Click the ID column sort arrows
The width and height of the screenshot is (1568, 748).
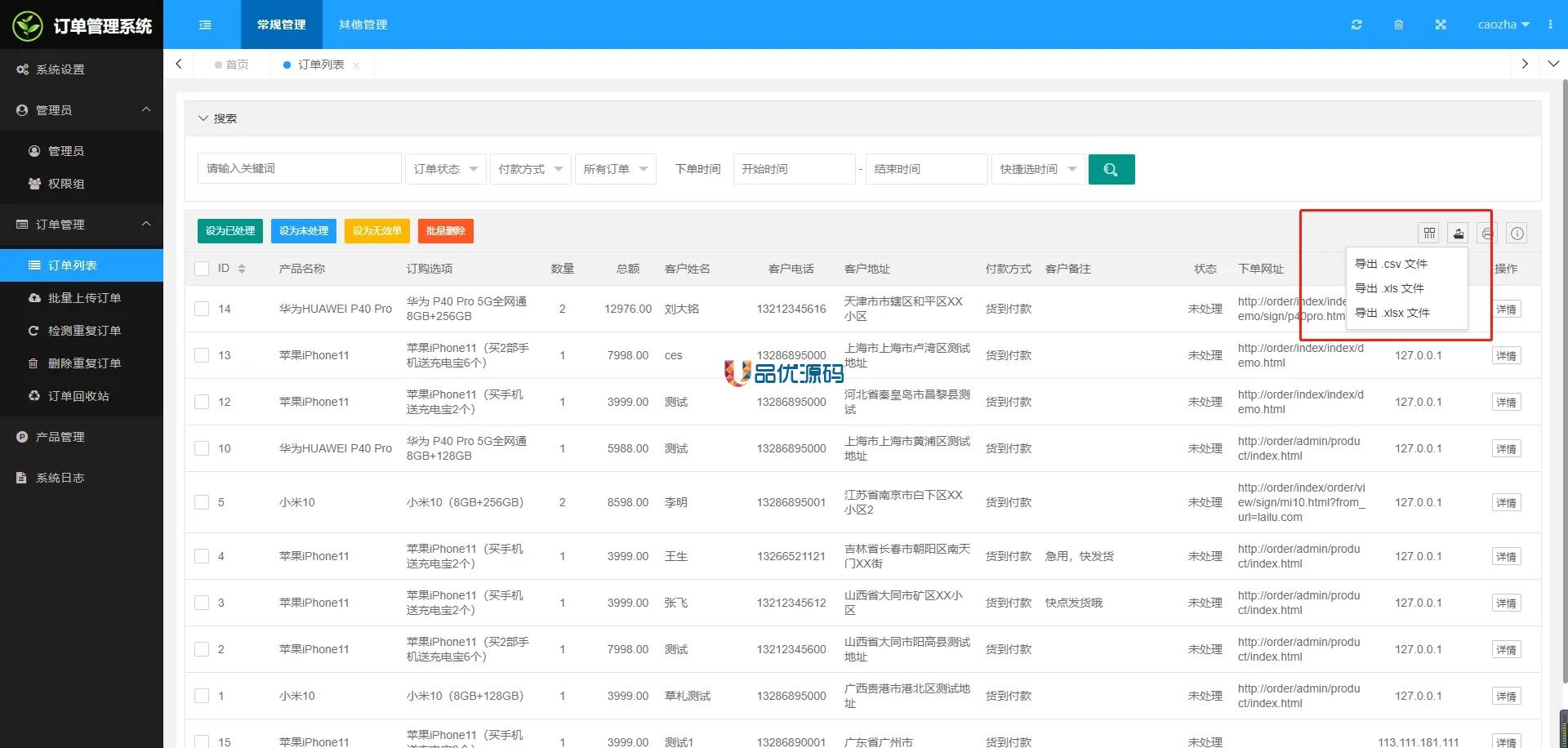242,269
